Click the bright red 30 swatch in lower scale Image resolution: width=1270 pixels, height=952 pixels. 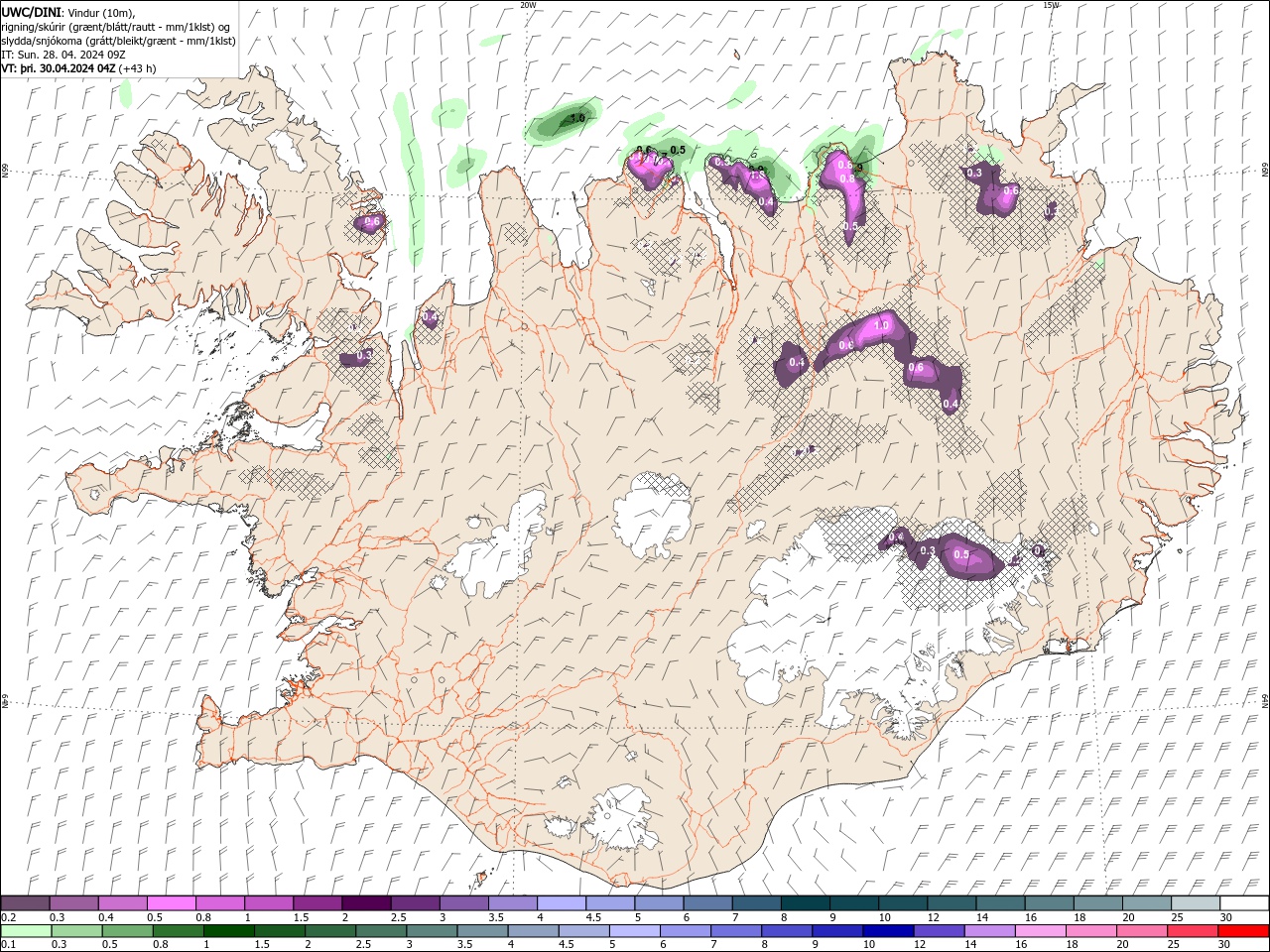point(1242,931)
